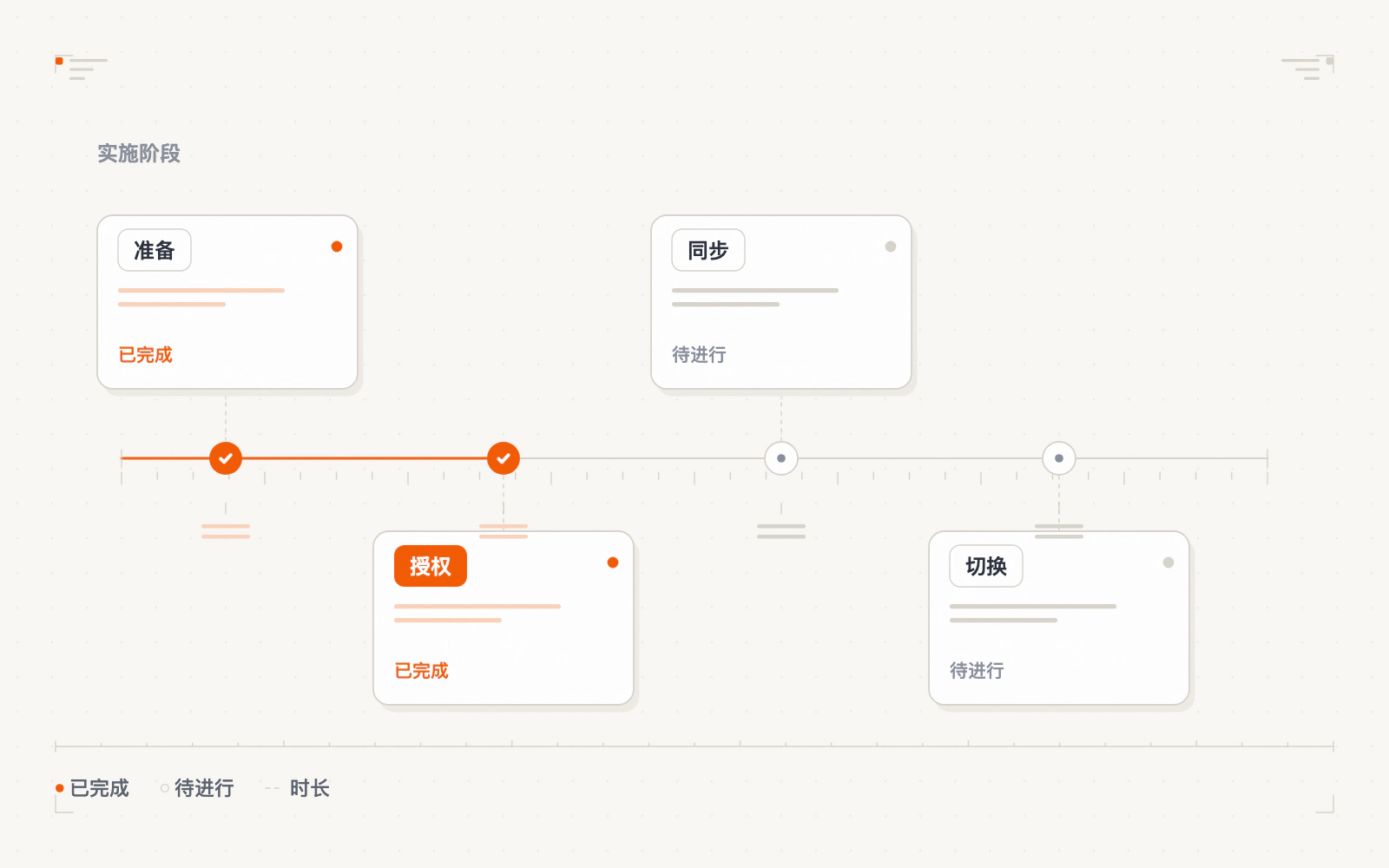Click the orange-dot menu icon at top left

coord(82,68)
